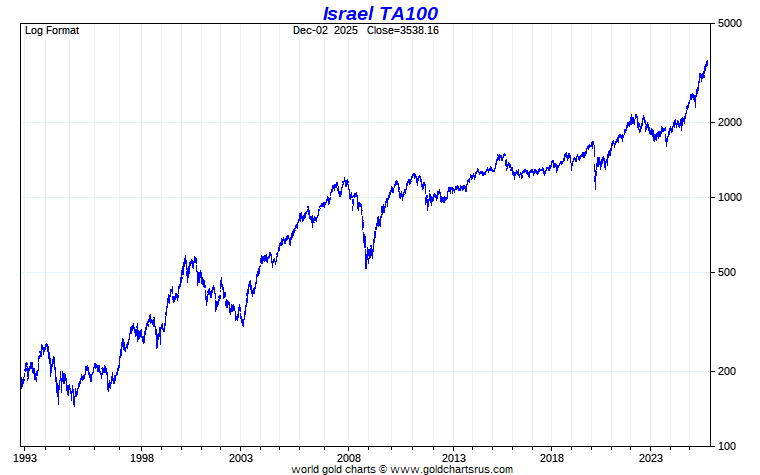Click the 'Close=3538.16' value
Screen dimensions: 760x475
pyautogui.click(x=403, y=31)
